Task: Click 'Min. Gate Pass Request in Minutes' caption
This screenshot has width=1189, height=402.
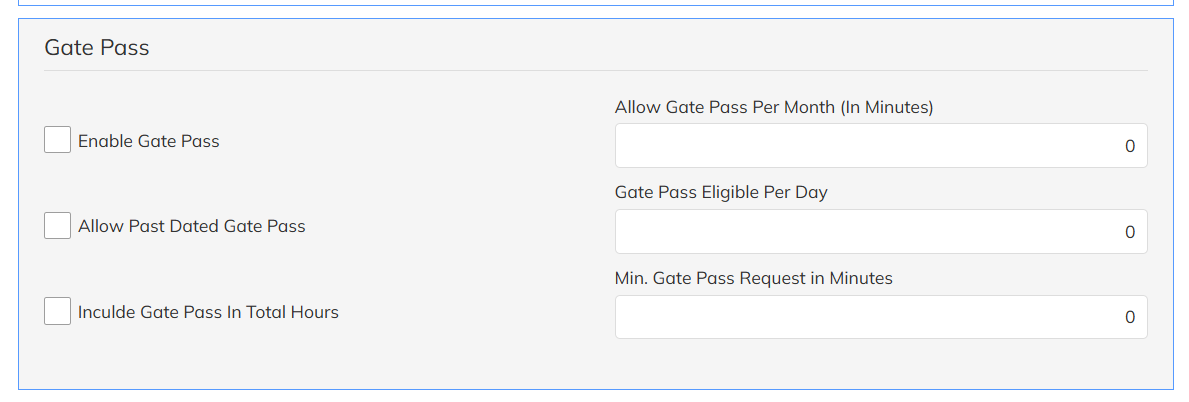Action: pos(753,278)
